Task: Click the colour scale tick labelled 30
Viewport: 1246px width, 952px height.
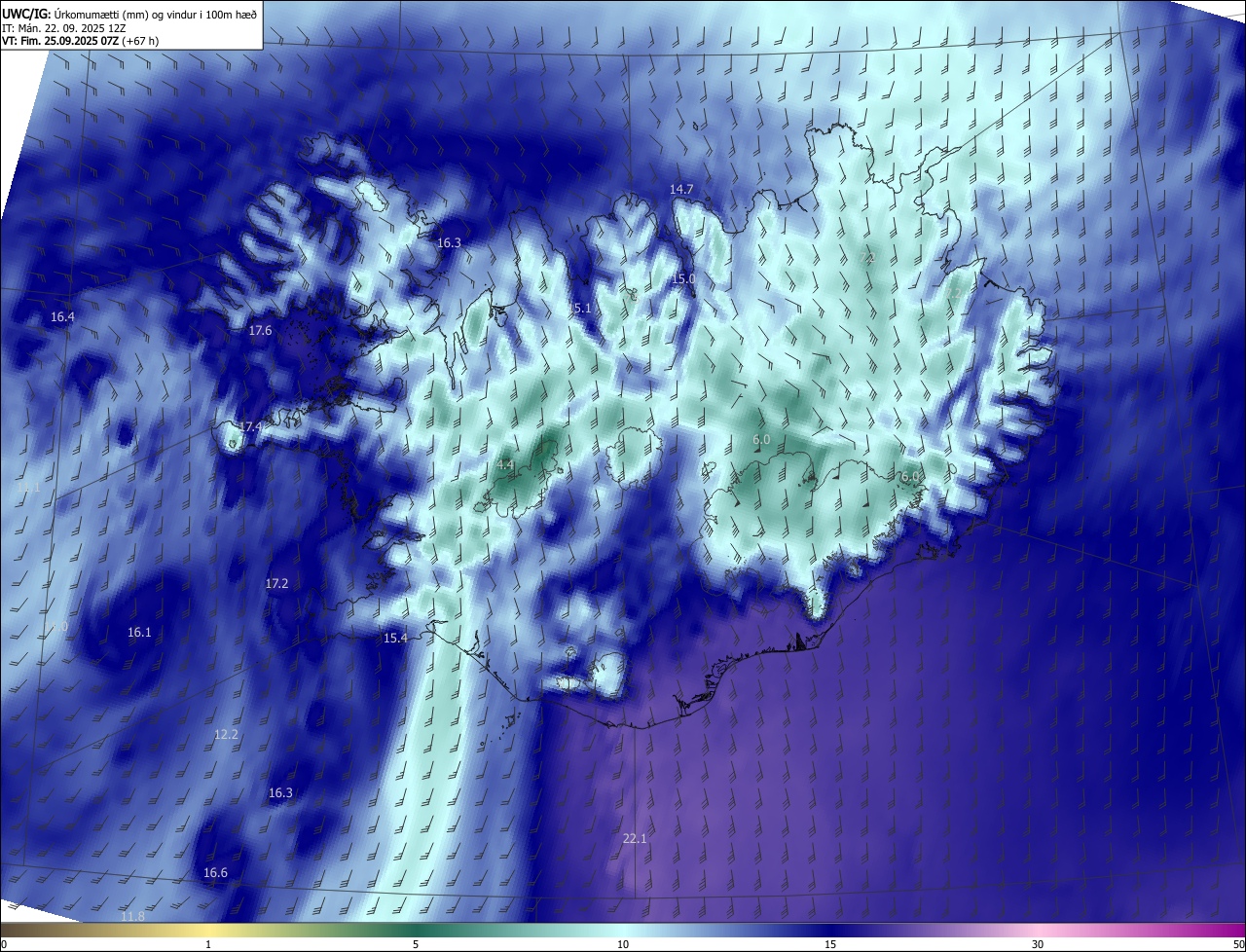Action: click(x=1038, y=944)
